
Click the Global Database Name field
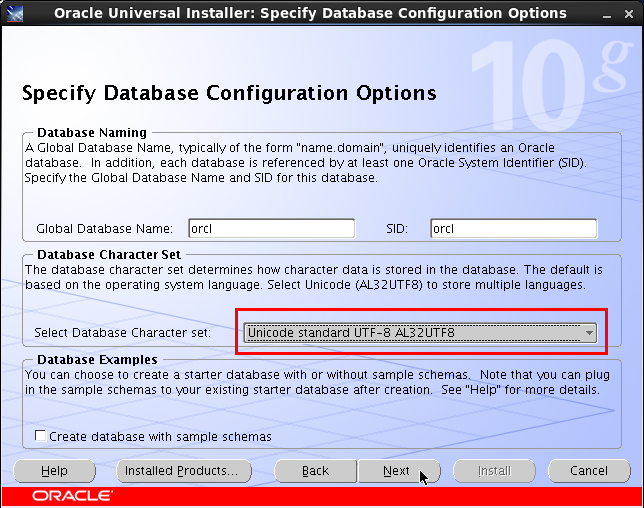click(271, 228)
